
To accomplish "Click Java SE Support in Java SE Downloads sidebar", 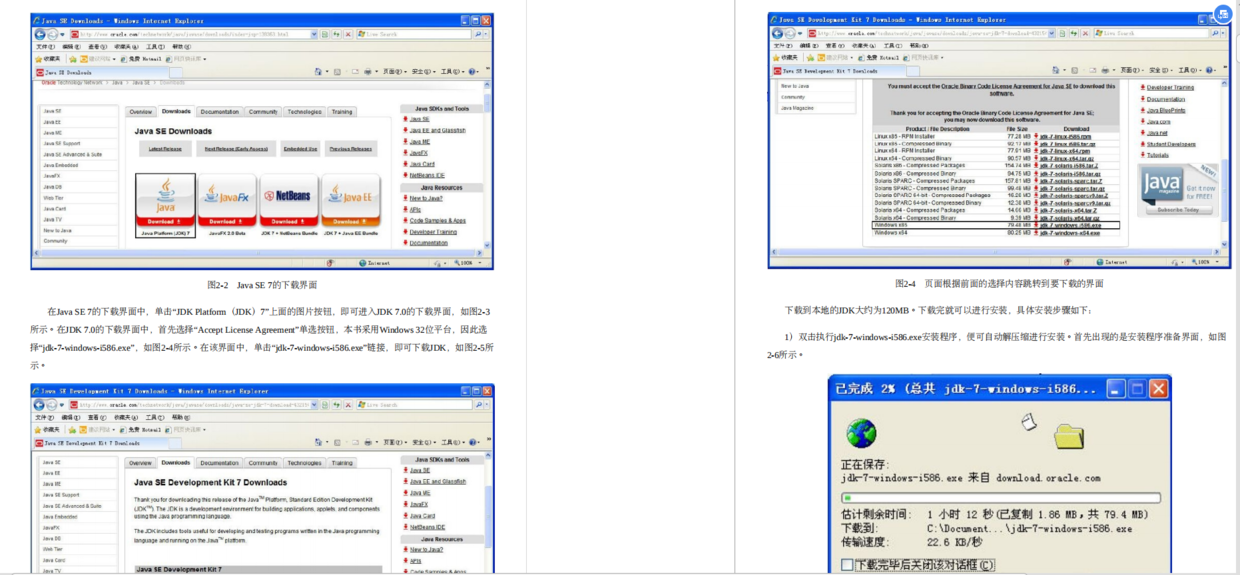I will (x=61, y=144).
